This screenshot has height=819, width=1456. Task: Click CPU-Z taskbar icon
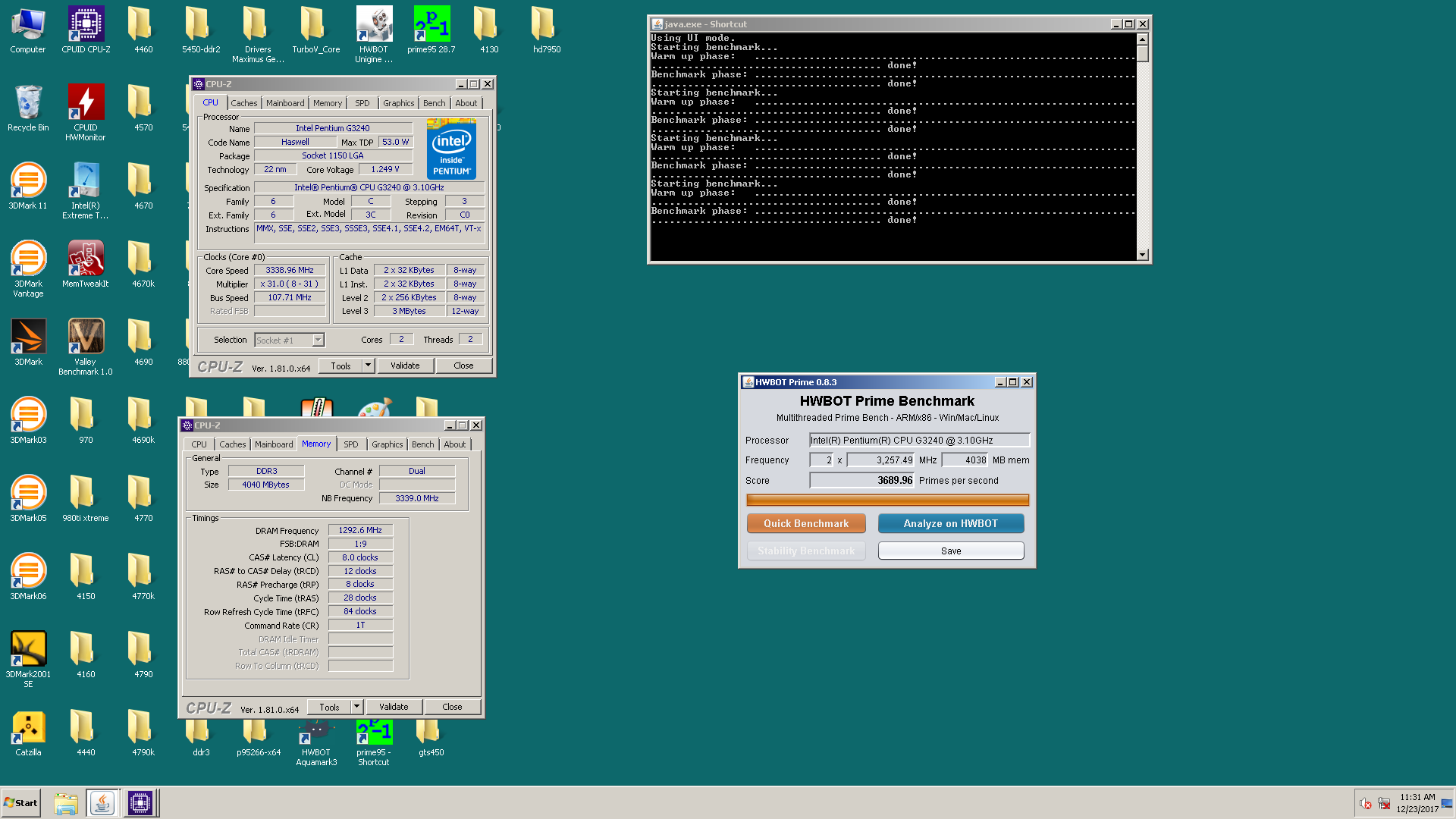point(140,803)
